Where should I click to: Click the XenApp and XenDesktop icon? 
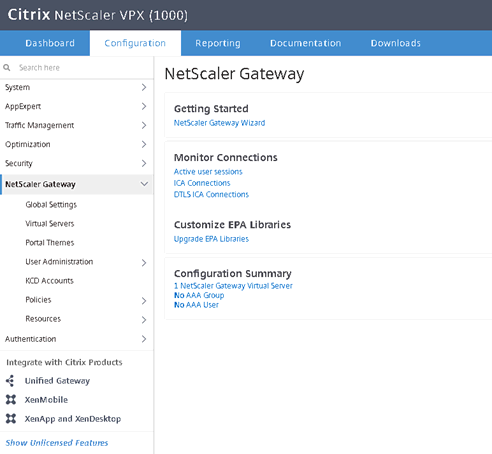click(x=11, y=418)
